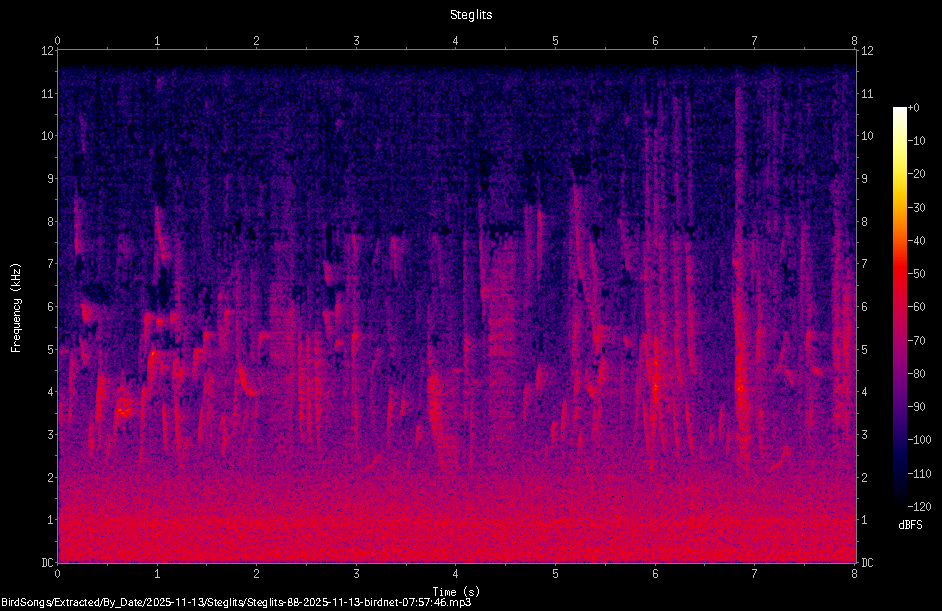
Task: Click the dBFS color scale bar
Action: tap(899, 305)
